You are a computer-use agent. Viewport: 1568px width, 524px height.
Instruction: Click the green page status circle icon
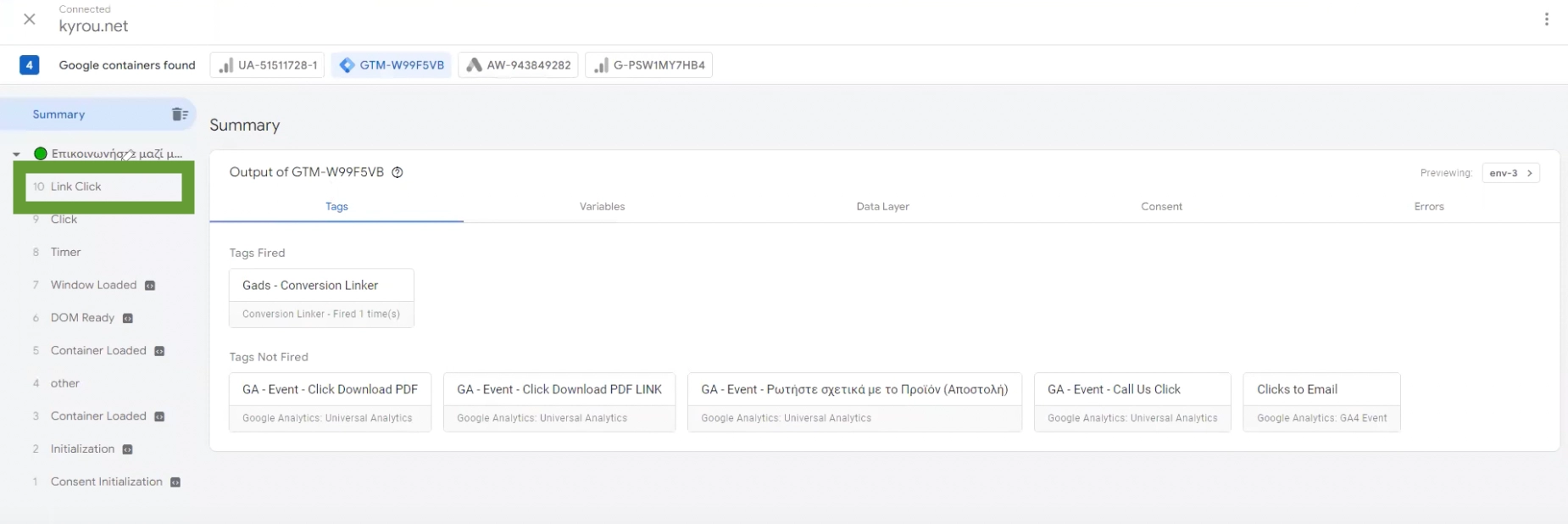point(40,153)
